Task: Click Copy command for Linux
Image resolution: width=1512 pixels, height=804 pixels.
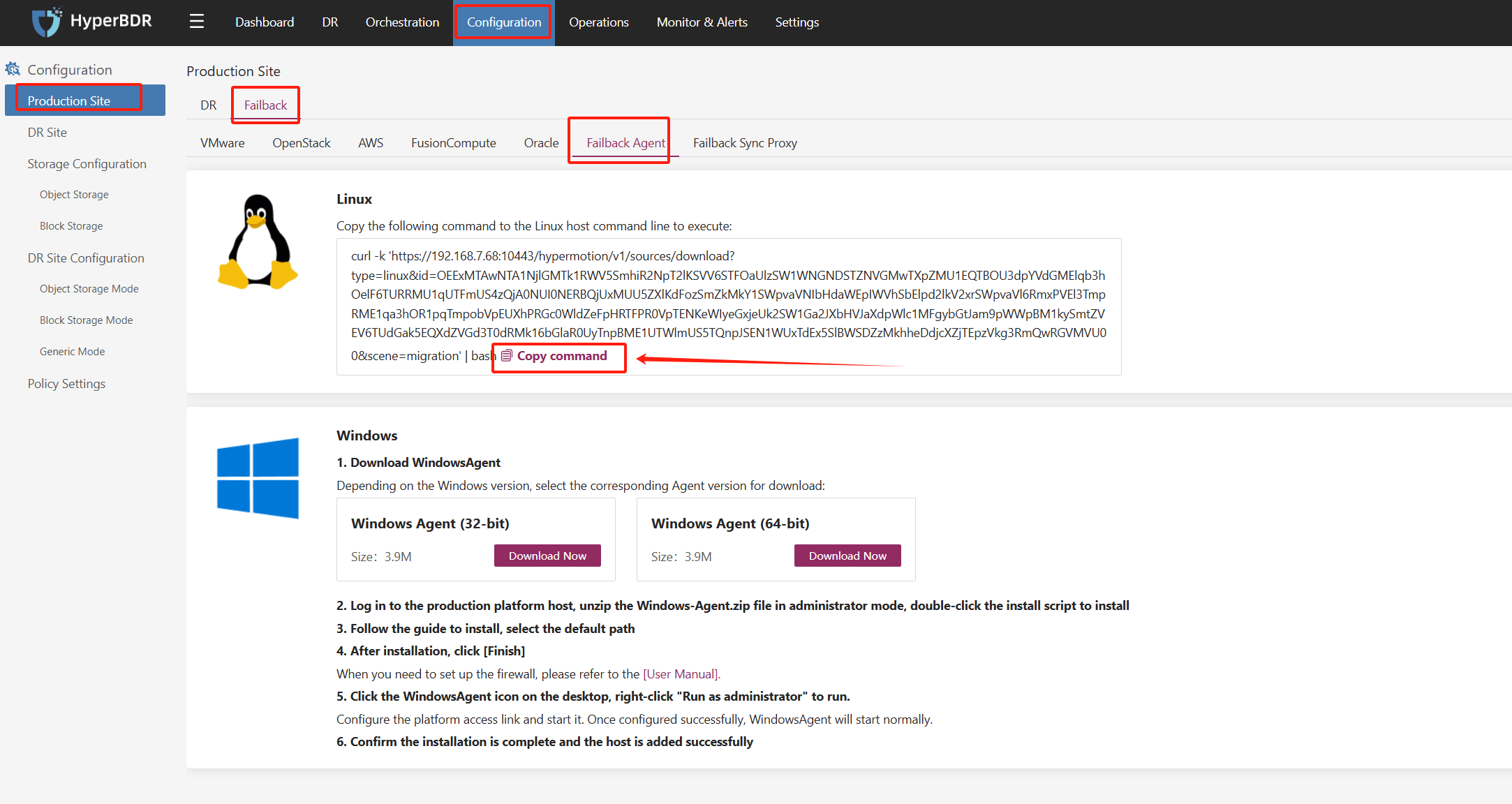Action: tap(555, 356)
